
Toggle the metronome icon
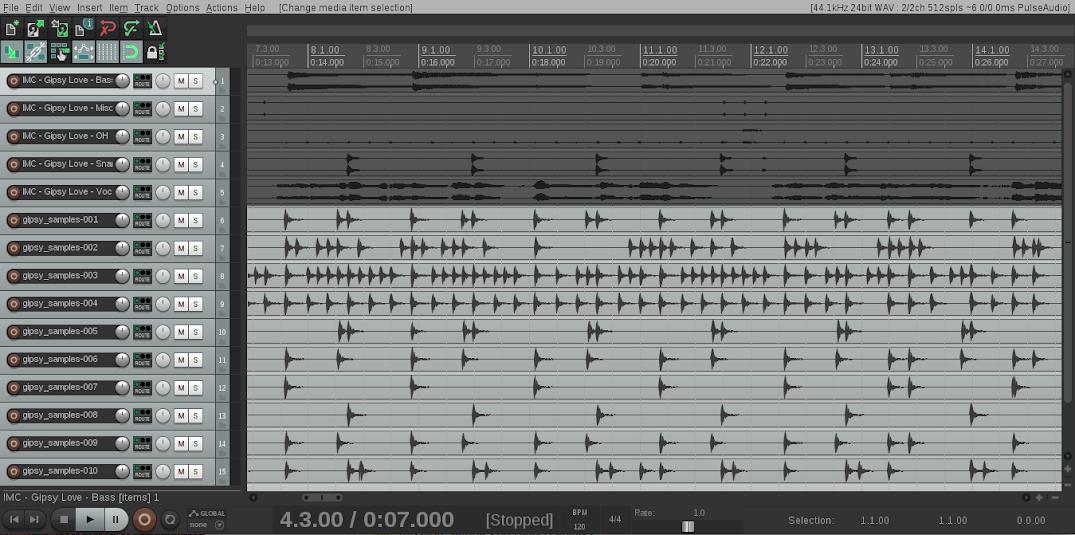click(155, 28)
